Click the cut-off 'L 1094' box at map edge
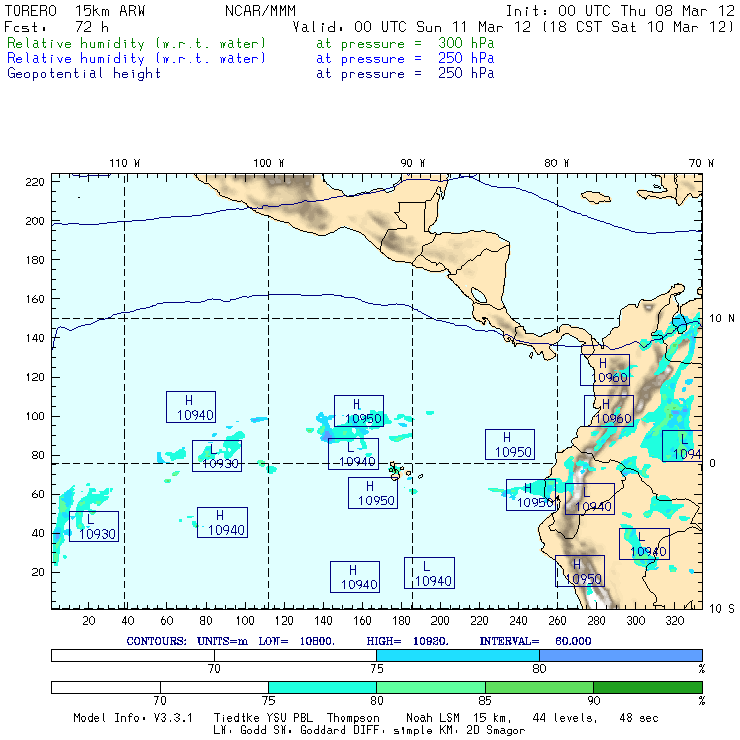Screen dimensions: 740x740 pyautogui.click(x=682, y=446)
